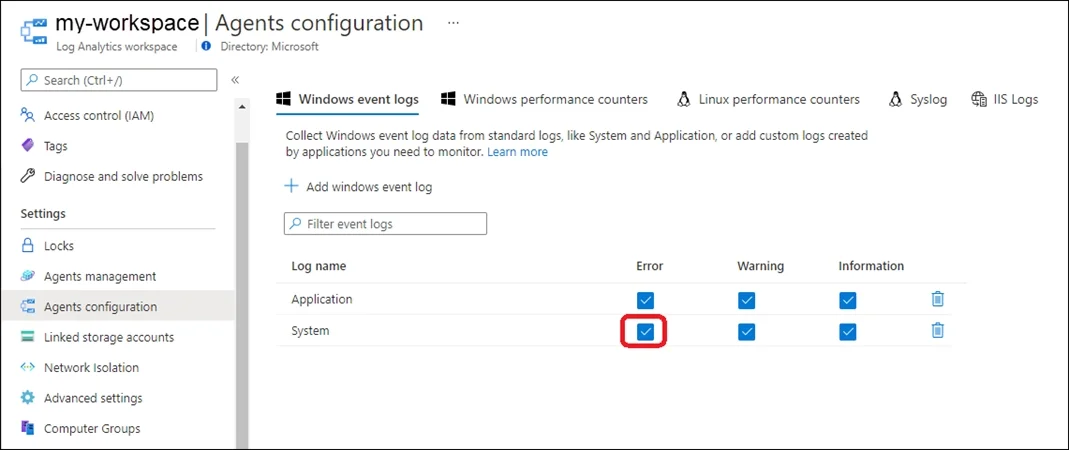Click the trash icon for System log
The width and height of the screenshot is (1069, 450).
point(937,331)
